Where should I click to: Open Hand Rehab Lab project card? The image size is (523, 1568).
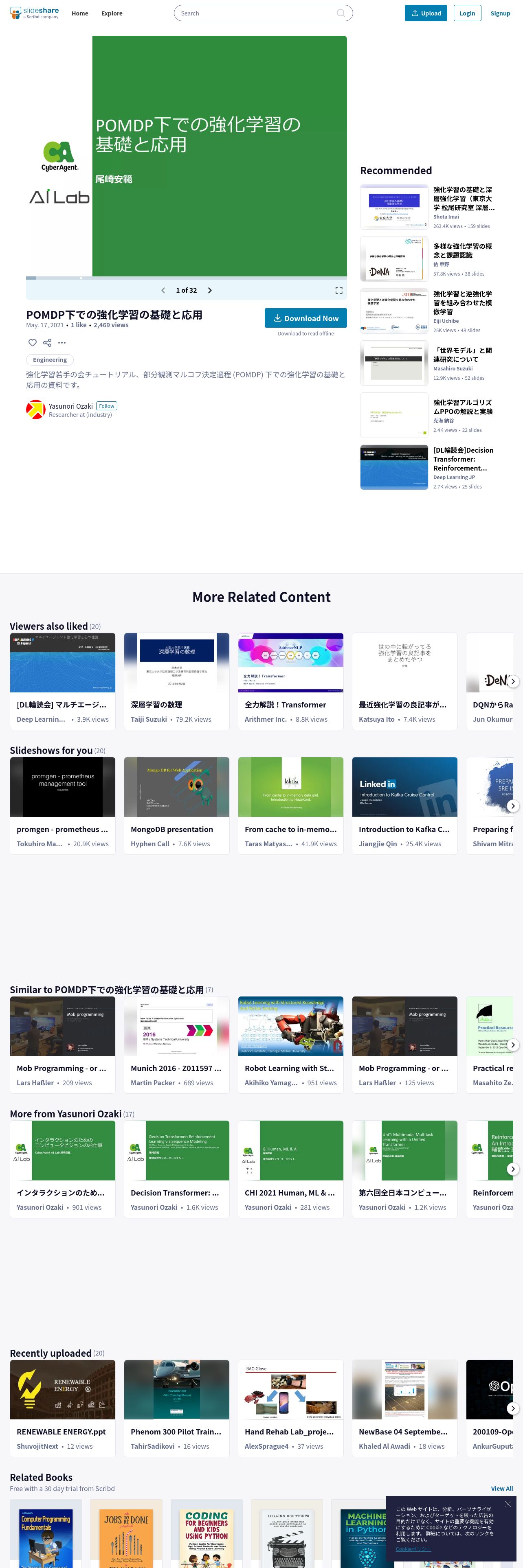click(x=290, y=1408)
